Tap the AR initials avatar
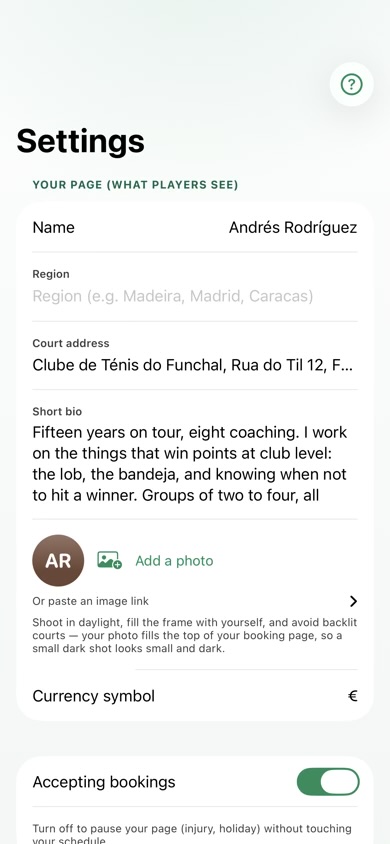This screenshot has height=844, width=390. click(58, 560)
